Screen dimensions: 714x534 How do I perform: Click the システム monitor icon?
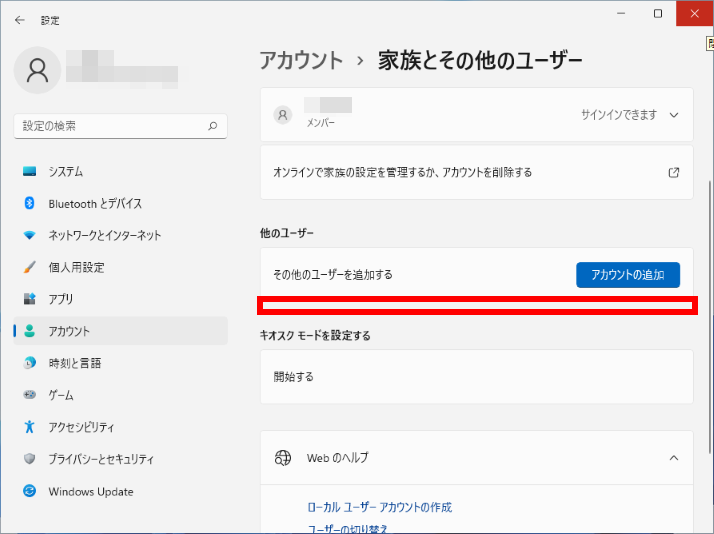[x=30, y=171]
